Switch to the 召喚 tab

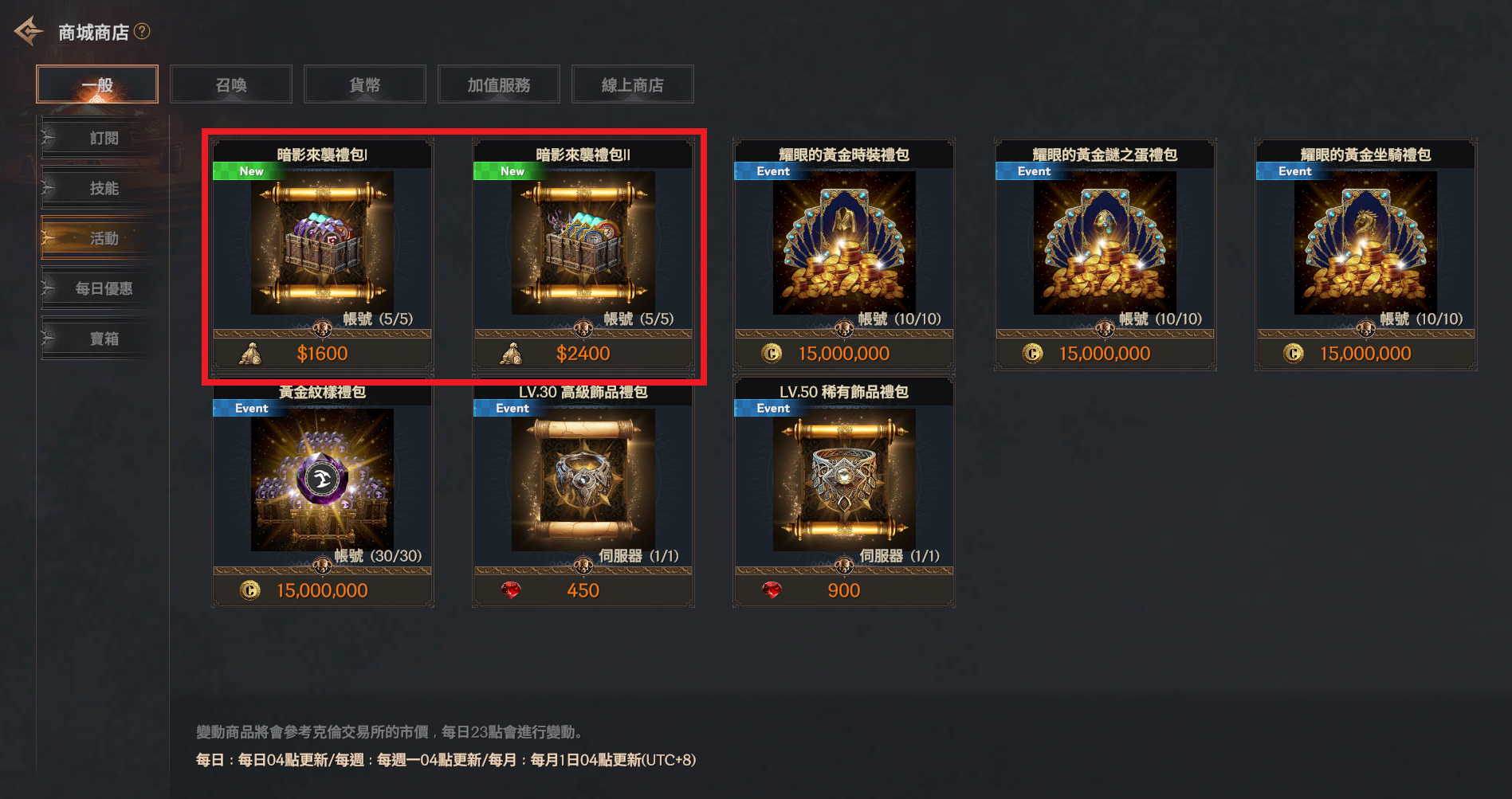click(231, 84)
